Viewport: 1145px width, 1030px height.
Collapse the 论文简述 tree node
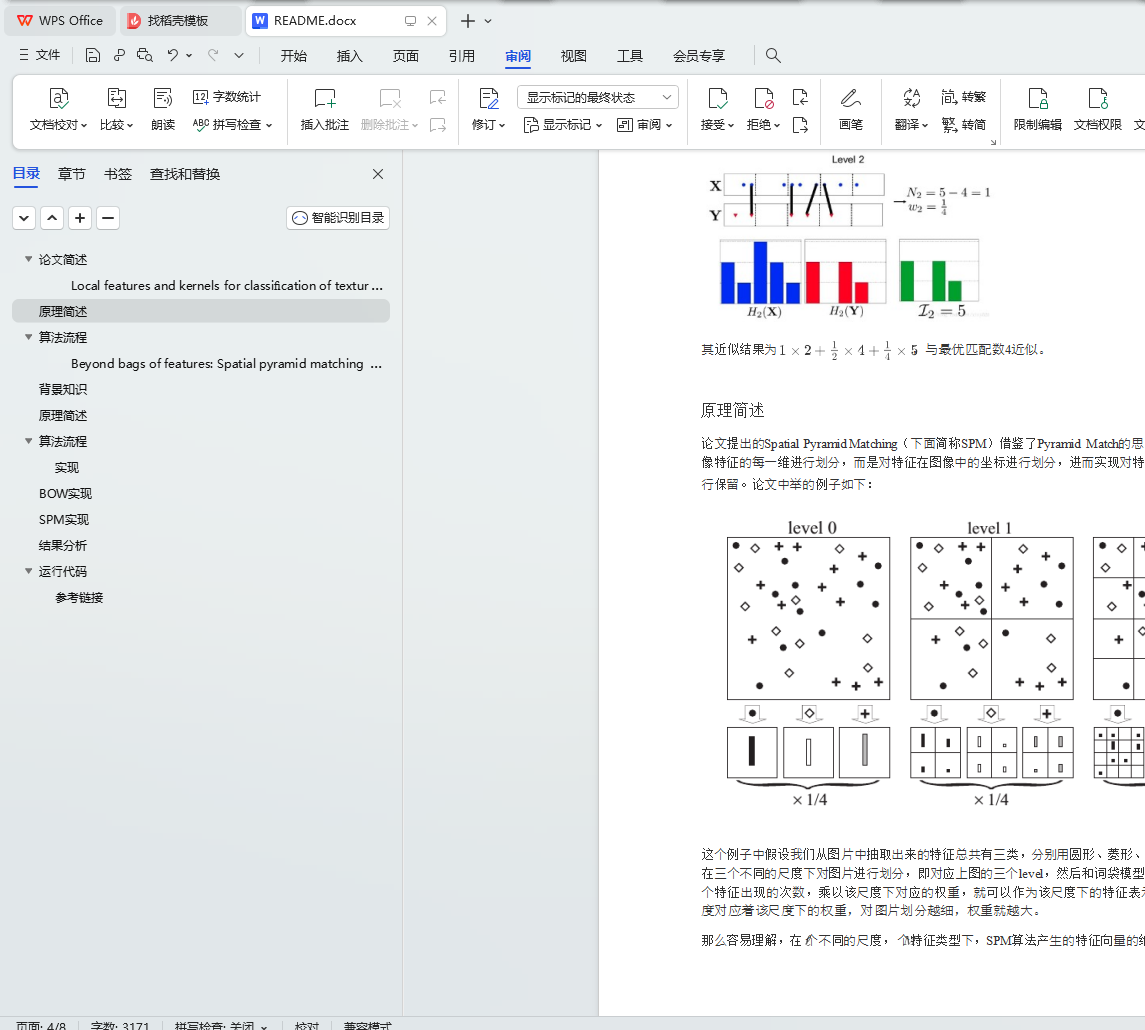point(28,260)
